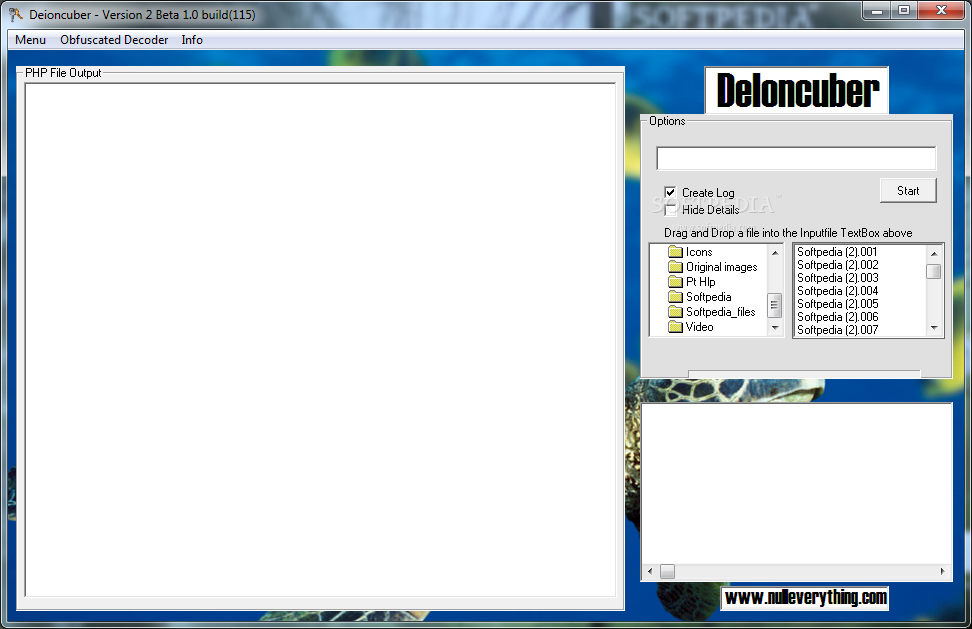The width and height of the screenshot is (972, 629).
Task: Select file Softpedia (2).007
Action: pyautogui.click(x=837, y=330)
